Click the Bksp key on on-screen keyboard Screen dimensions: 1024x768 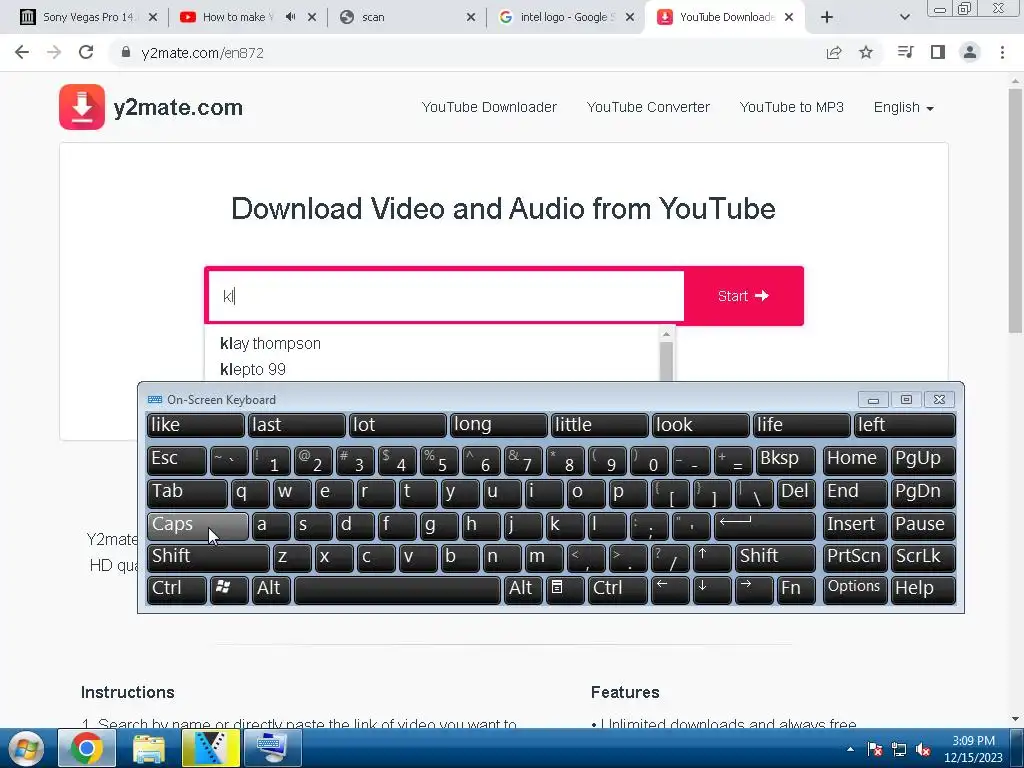coord(786,460)
